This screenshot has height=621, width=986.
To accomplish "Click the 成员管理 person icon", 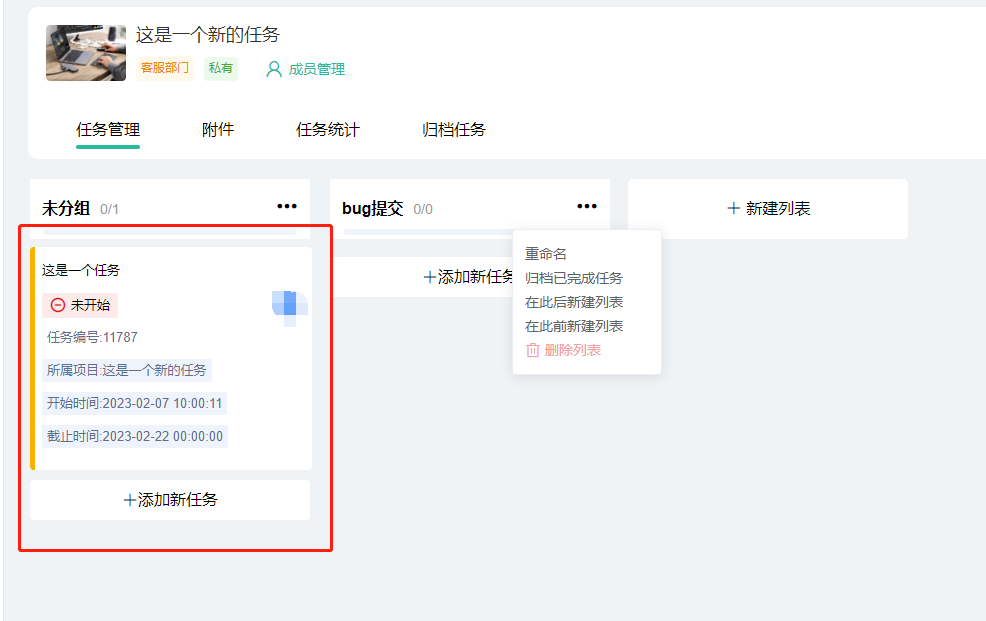I will 273,69.
